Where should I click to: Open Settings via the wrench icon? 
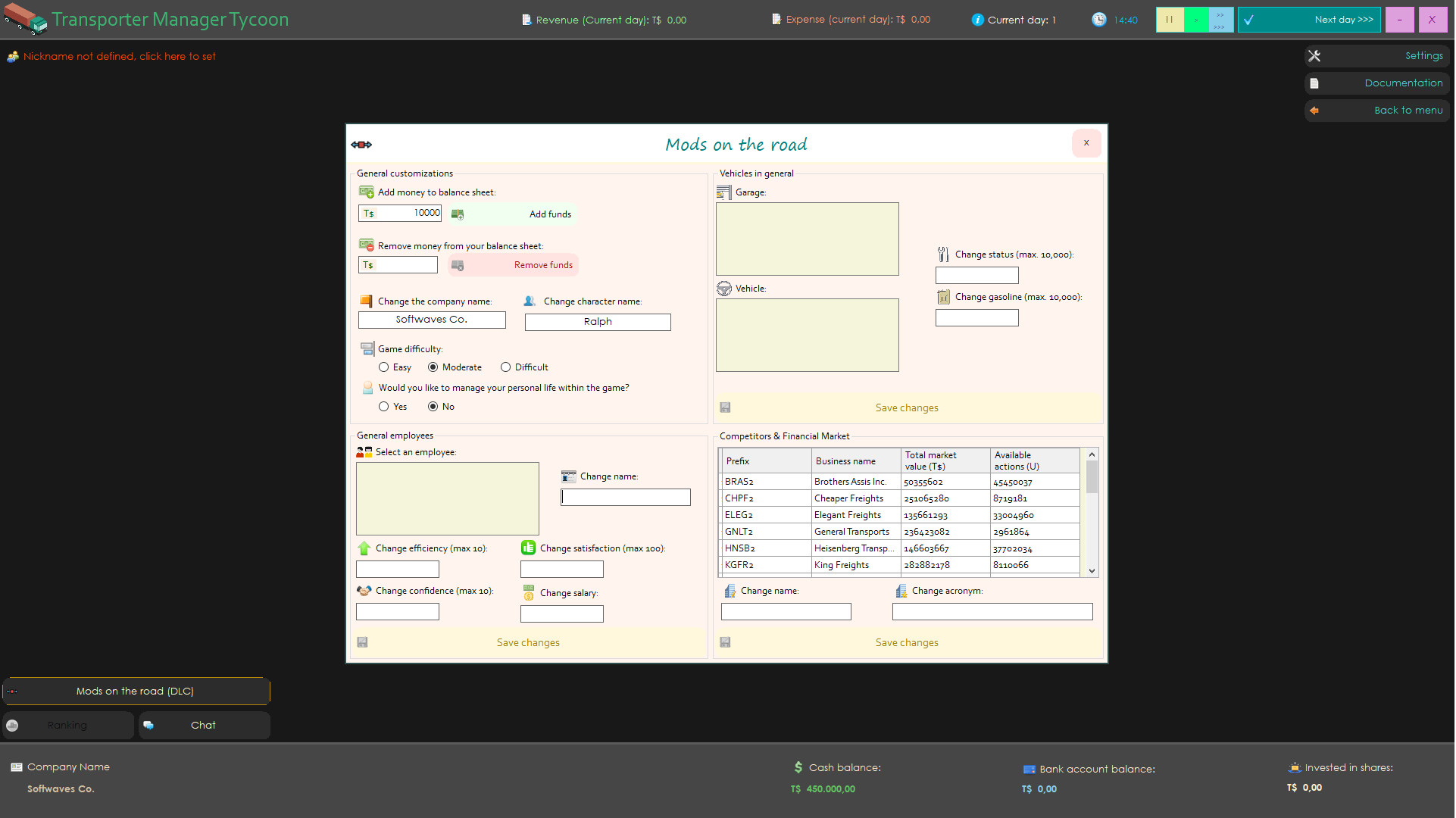(x=1315, y=55)
